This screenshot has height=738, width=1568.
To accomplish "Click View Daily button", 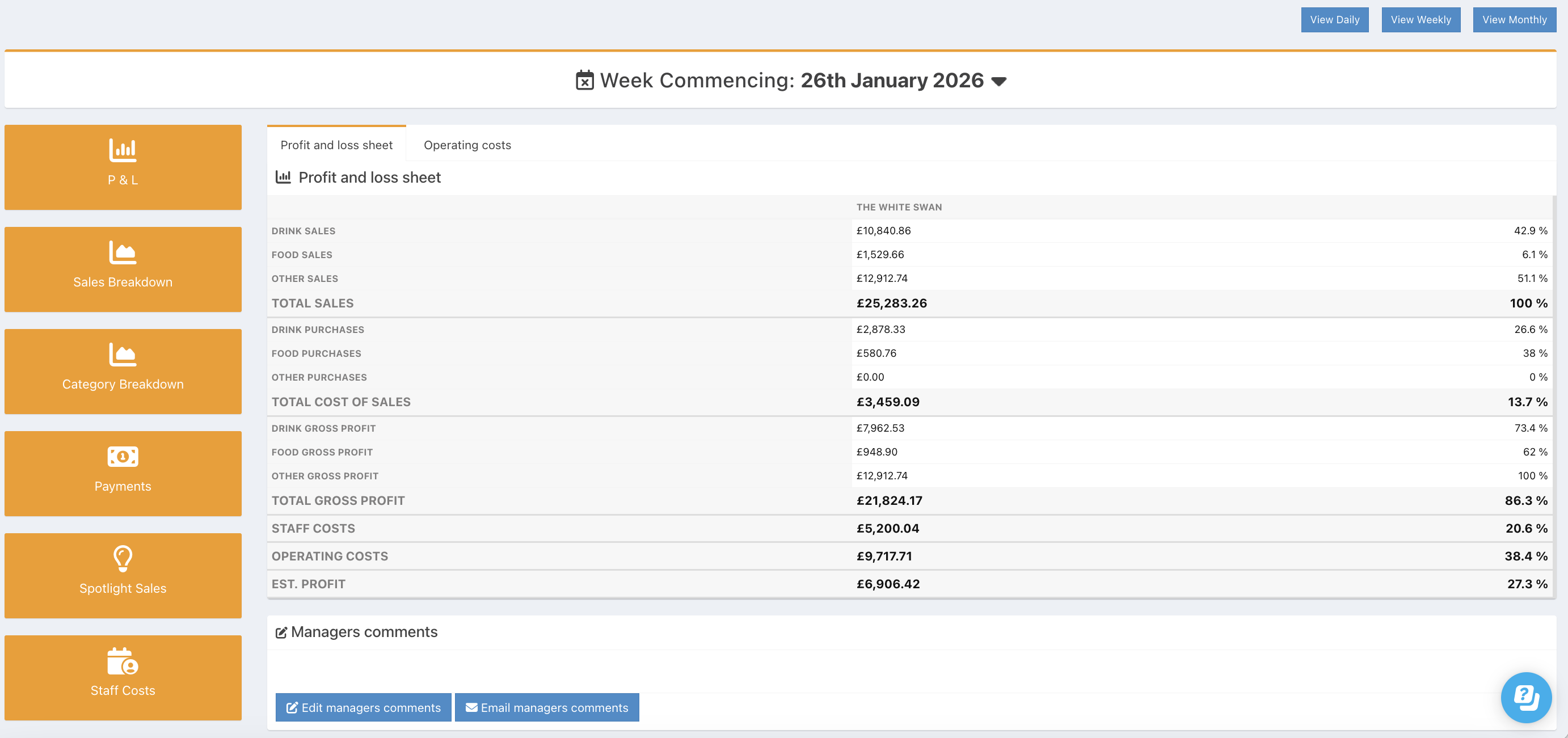I will (1334, 19).
